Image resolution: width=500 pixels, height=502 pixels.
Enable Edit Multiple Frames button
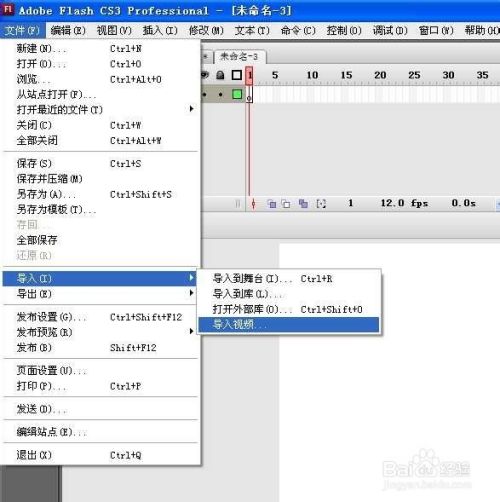point(303,203)
